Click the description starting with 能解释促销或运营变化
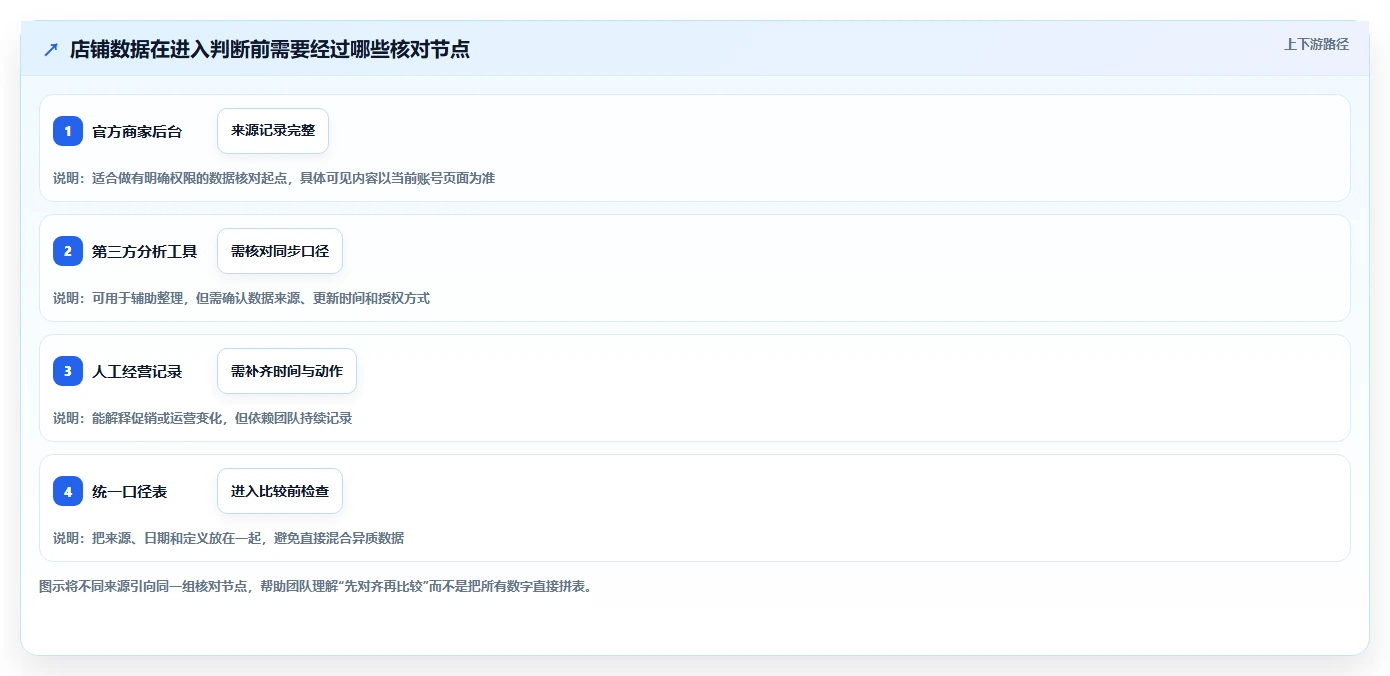This screenshot has height=676, width=1390. coord(203,418)
